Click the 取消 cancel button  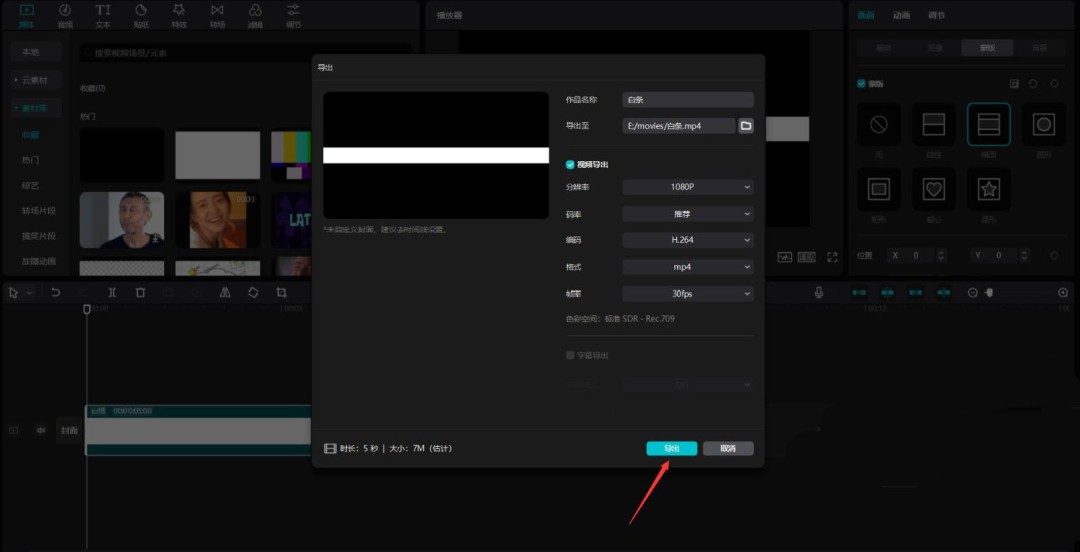(x=728, y=448)
